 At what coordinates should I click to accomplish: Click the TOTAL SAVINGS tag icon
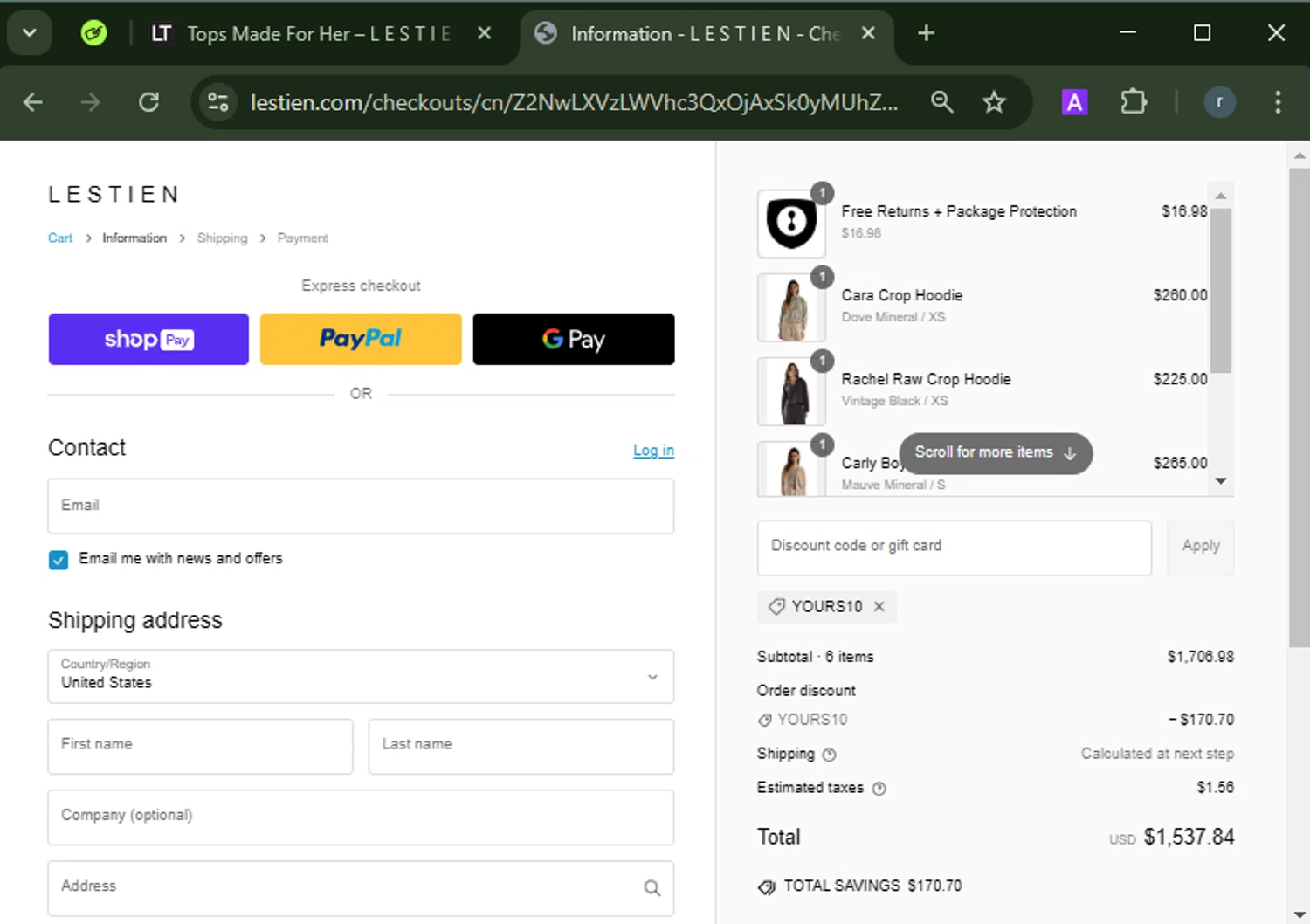(x=767, y=887)
